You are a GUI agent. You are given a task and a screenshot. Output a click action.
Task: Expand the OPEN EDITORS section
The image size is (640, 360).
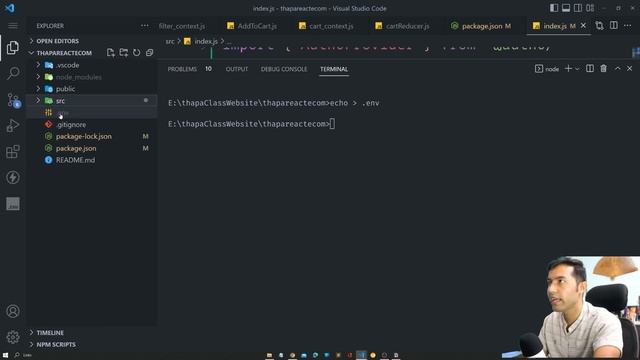[57, 41]
